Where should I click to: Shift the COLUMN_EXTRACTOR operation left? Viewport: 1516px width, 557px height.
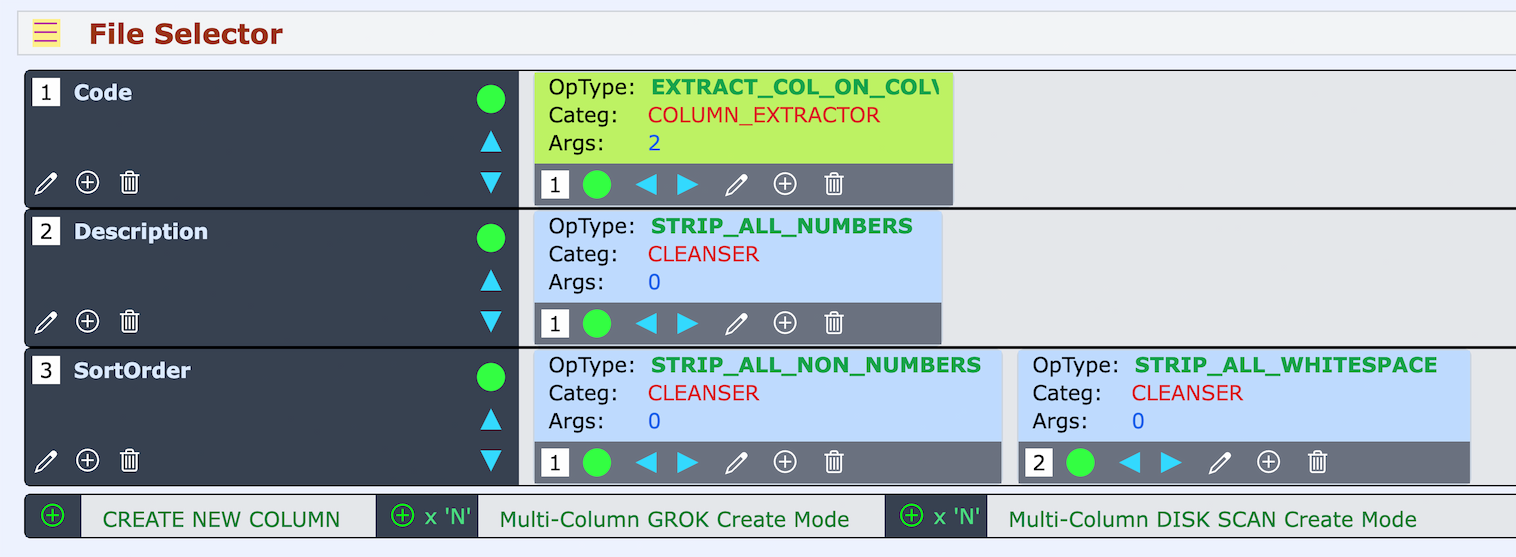647,184
